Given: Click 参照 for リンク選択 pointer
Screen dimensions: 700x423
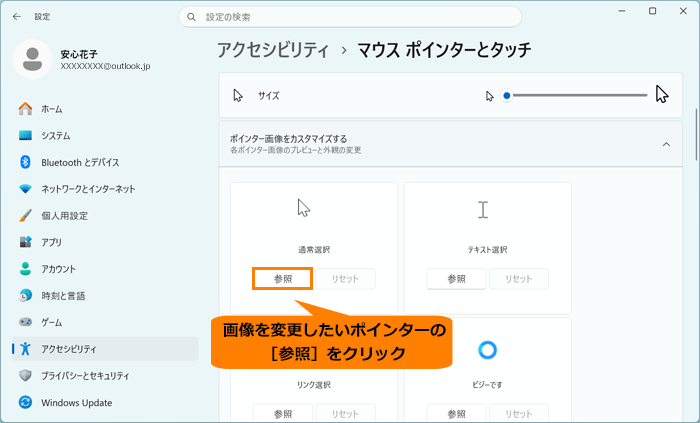Looking at the screenshot, I should tap(283, 413).
